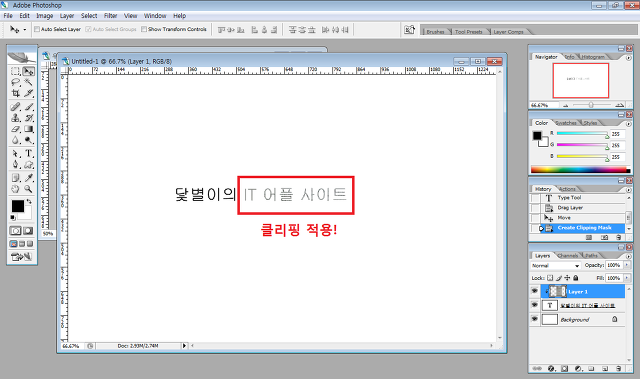This screenshot has height=379, width=640.
Task: Switch to Quick Mask mode in toolbox
Action: 28,231
